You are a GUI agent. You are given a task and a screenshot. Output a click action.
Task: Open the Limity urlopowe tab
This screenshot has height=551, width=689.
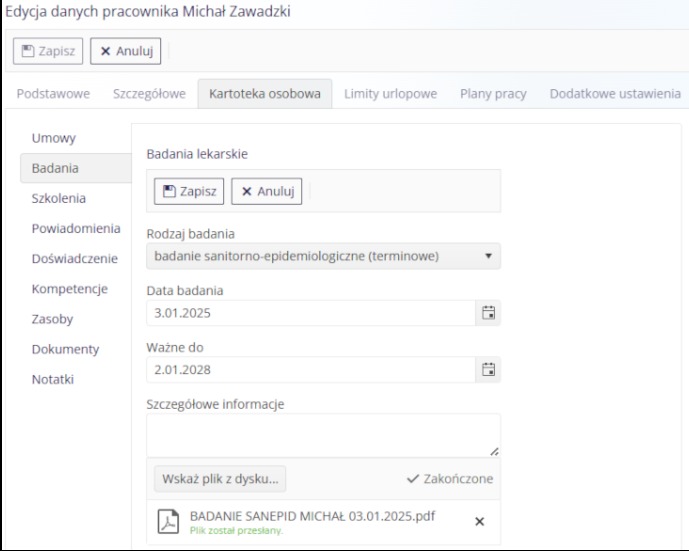click(391, 94)
